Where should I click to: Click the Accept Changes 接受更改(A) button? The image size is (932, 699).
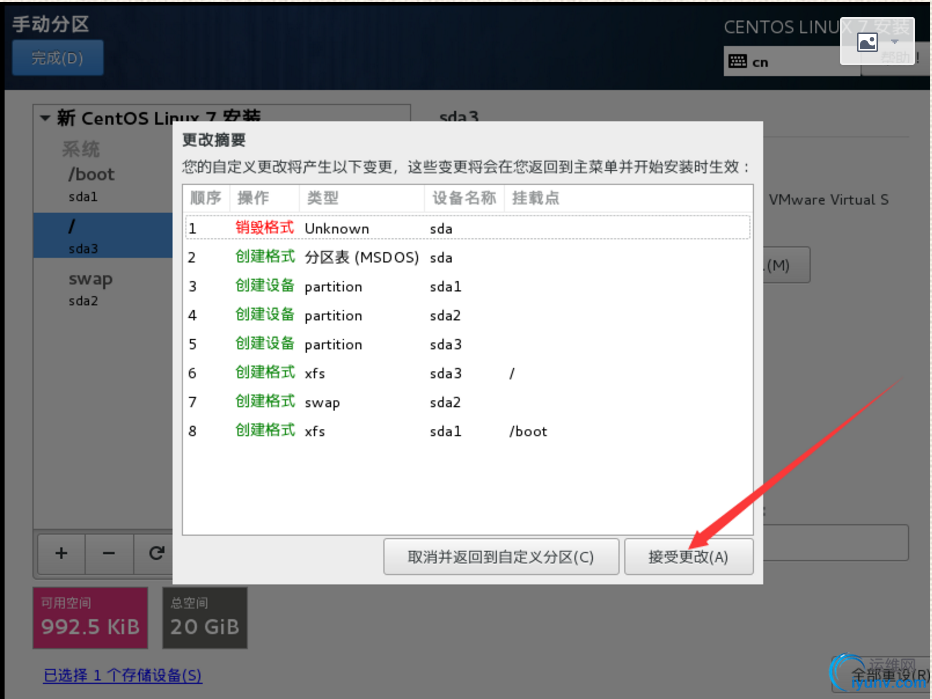[x=688, y=557]
